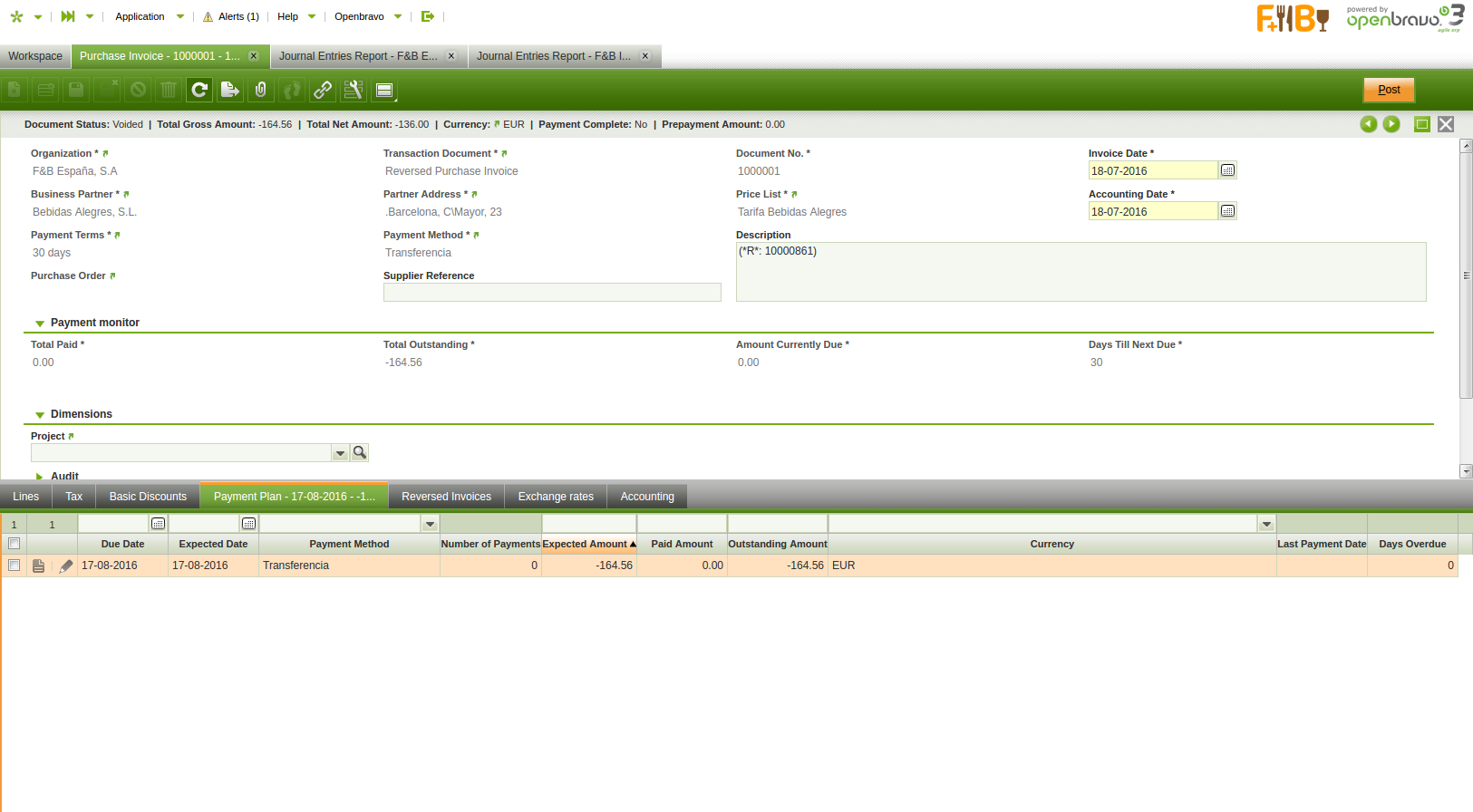Switch to the Accounting tab
Image resolution: width=1473 pixels, height=812 pixels.
pyautogui.click(x=647, y=497)
